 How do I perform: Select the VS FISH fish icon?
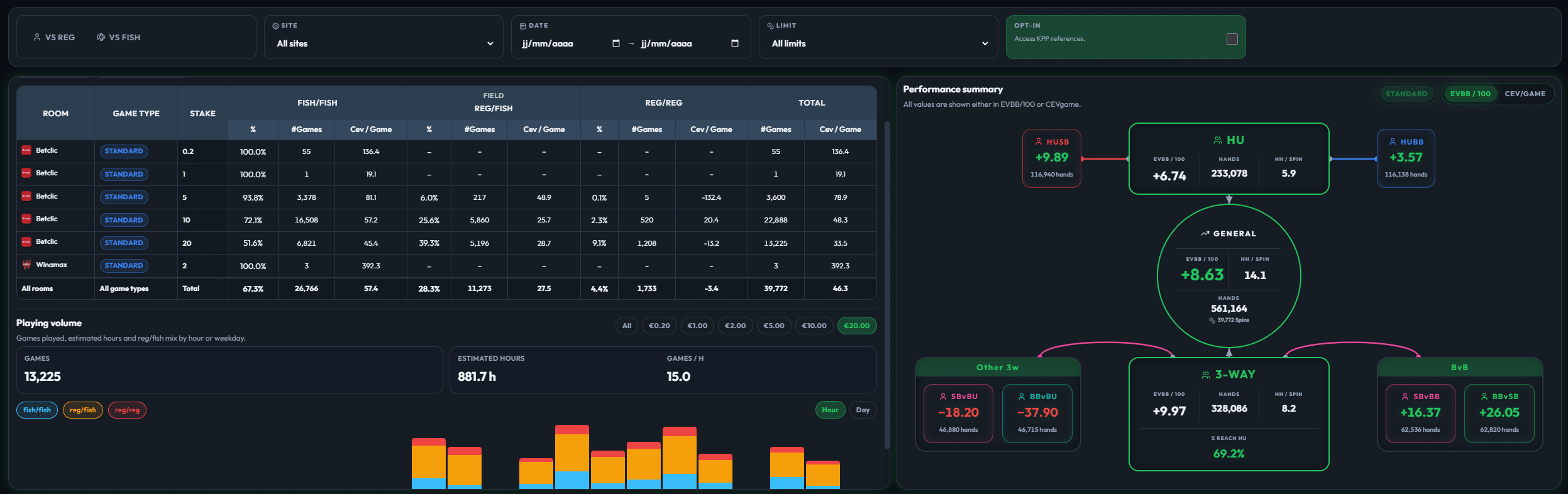tap(101, 37)
